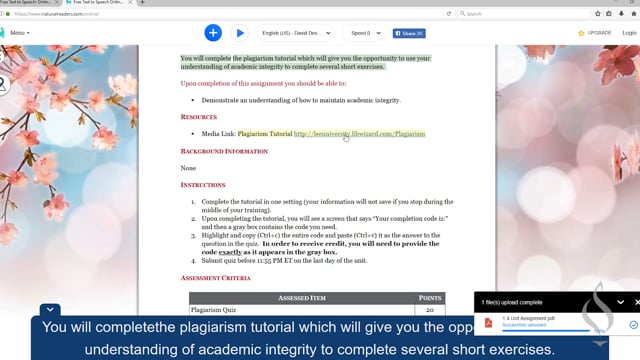Open a new browser tab with plus

click(142, 2)
